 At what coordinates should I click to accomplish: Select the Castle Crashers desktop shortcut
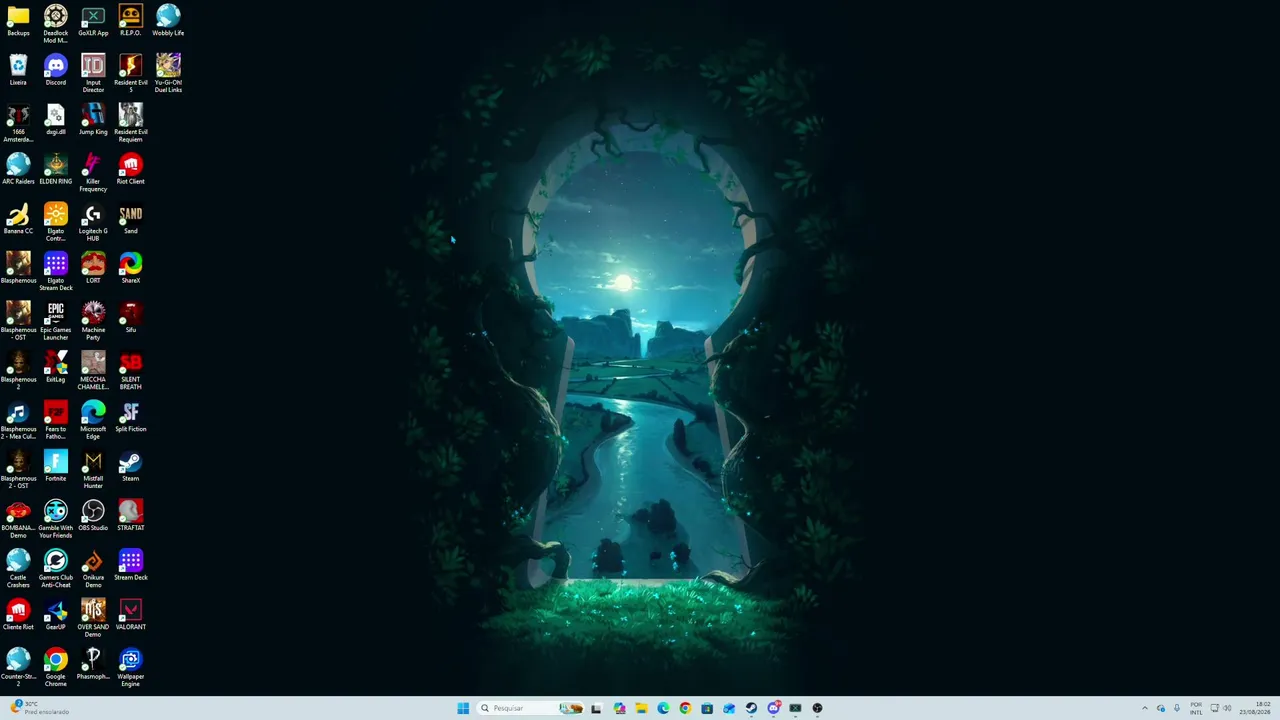click(x=18, y=569)
